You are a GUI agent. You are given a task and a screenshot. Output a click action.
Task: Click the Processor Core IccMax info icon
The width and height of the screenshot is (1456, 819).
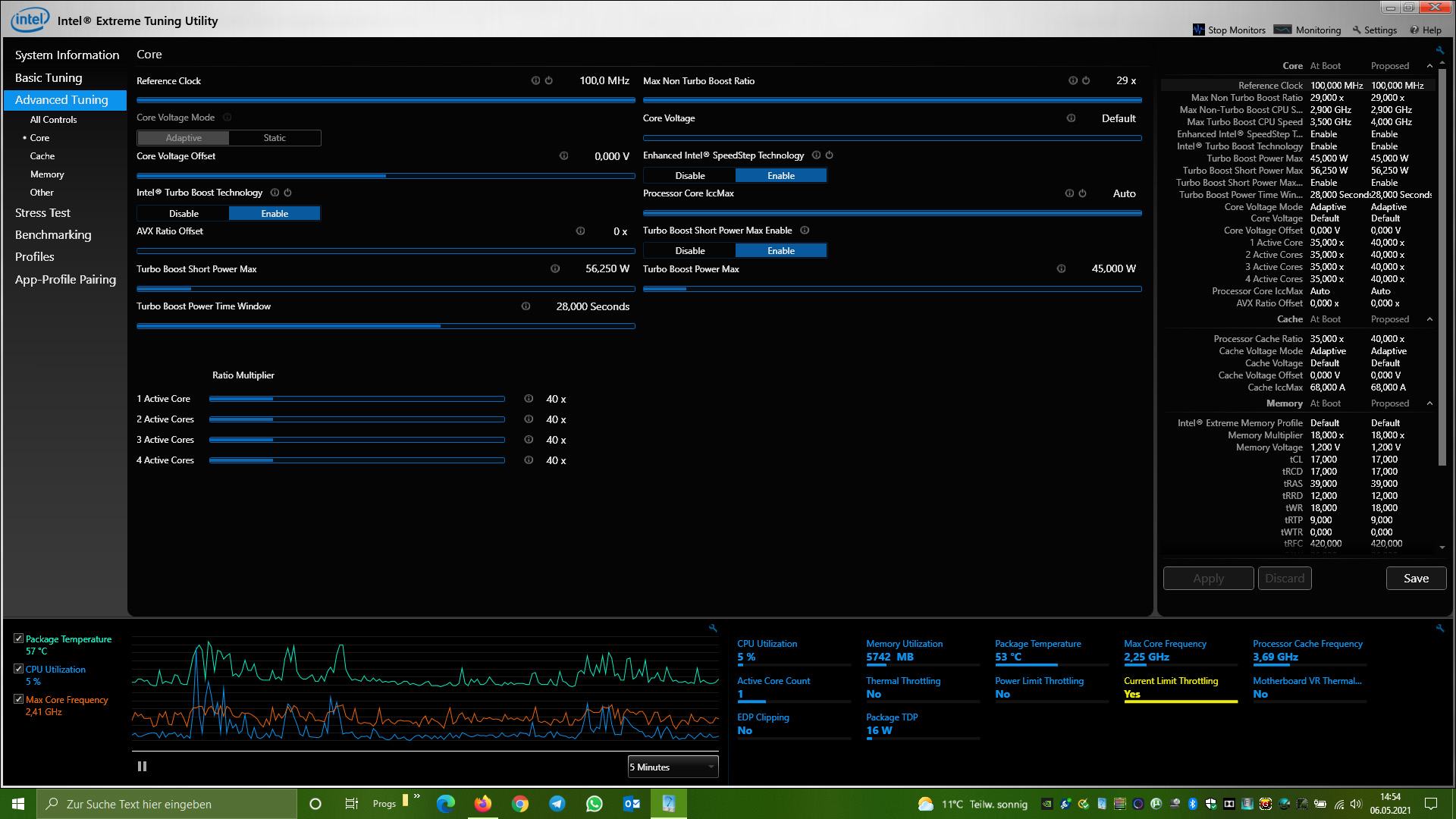pyautogui.click(x=1069, y=193)
